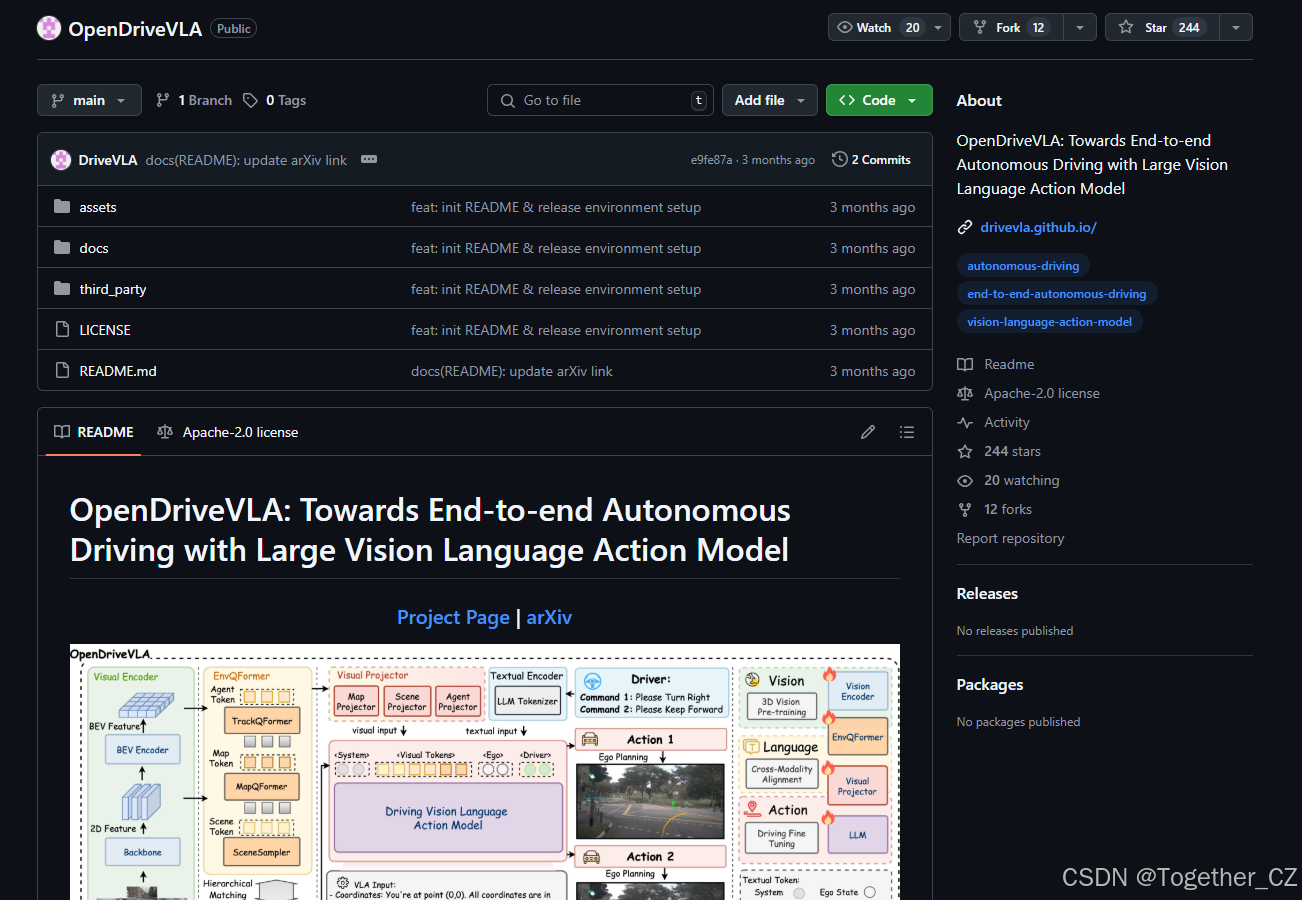
Task: Open the end-to-end-autonomous-driving topic tag
Action: pyautogui.click(x=1057, y=294)
